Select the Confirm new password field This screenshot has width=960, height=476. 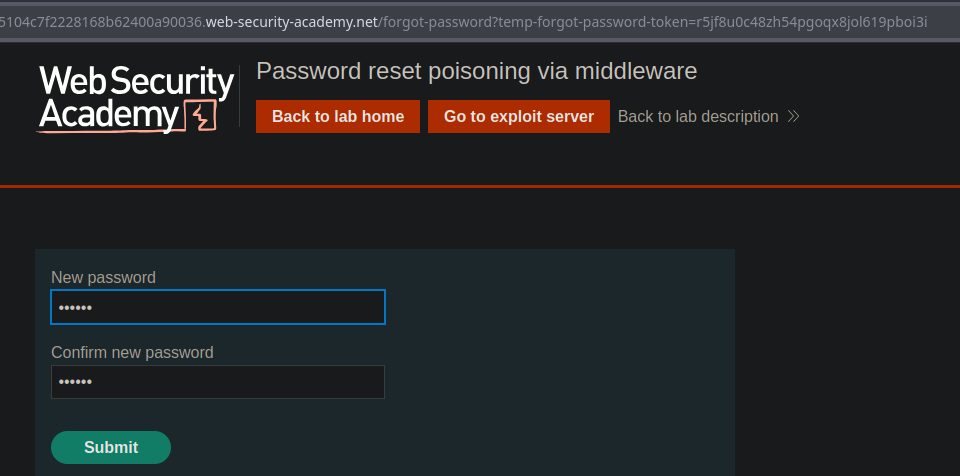218,382
